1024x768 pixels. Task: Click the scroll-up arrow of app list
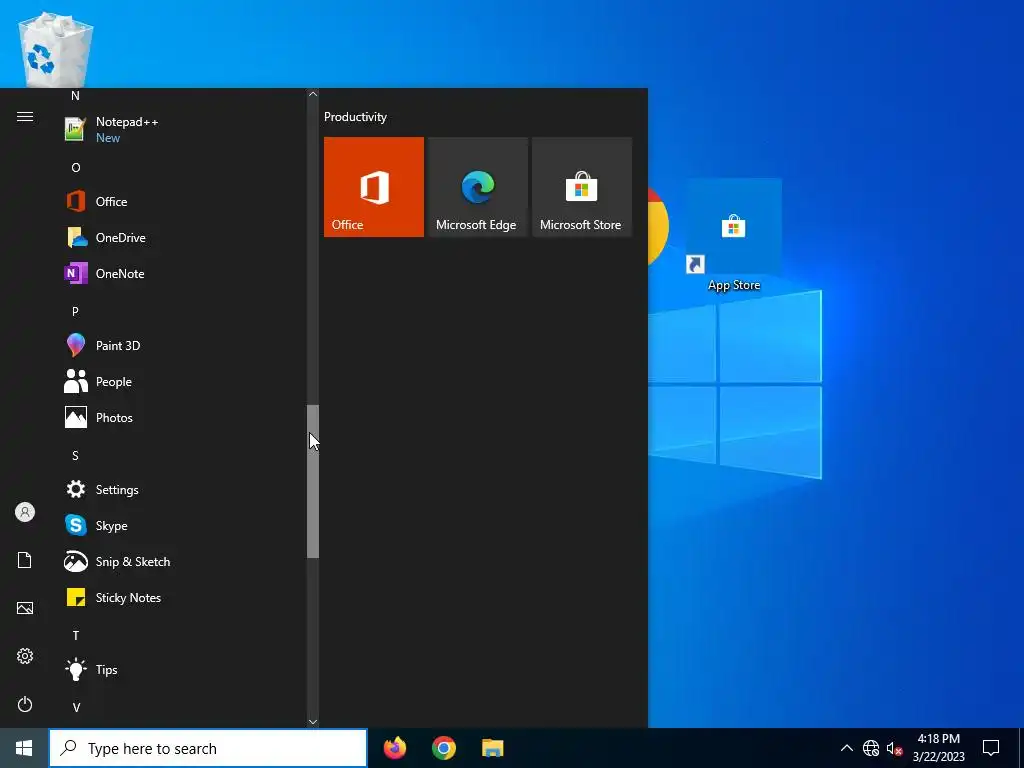(x=313, y=94)
